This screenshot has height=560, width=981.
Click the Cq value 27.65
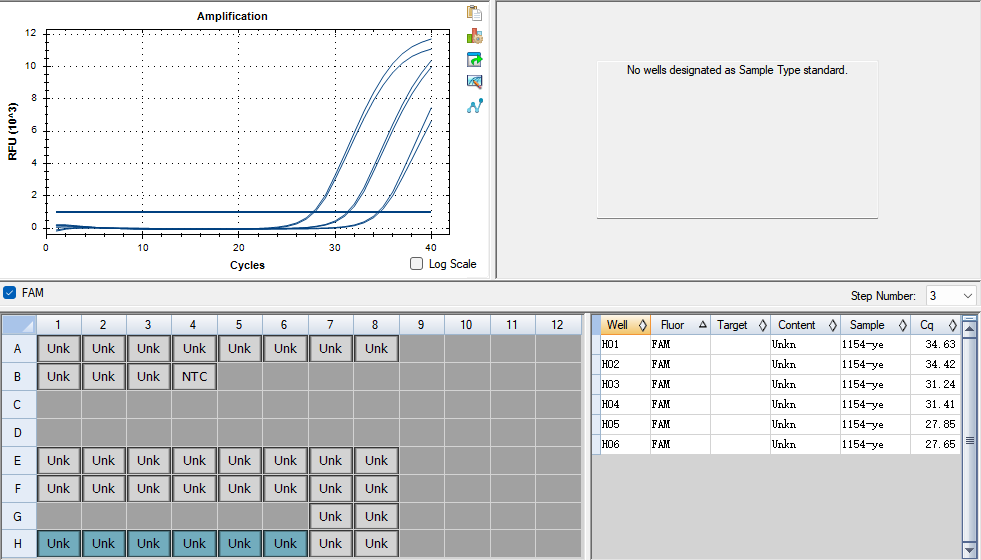point(940,444)
